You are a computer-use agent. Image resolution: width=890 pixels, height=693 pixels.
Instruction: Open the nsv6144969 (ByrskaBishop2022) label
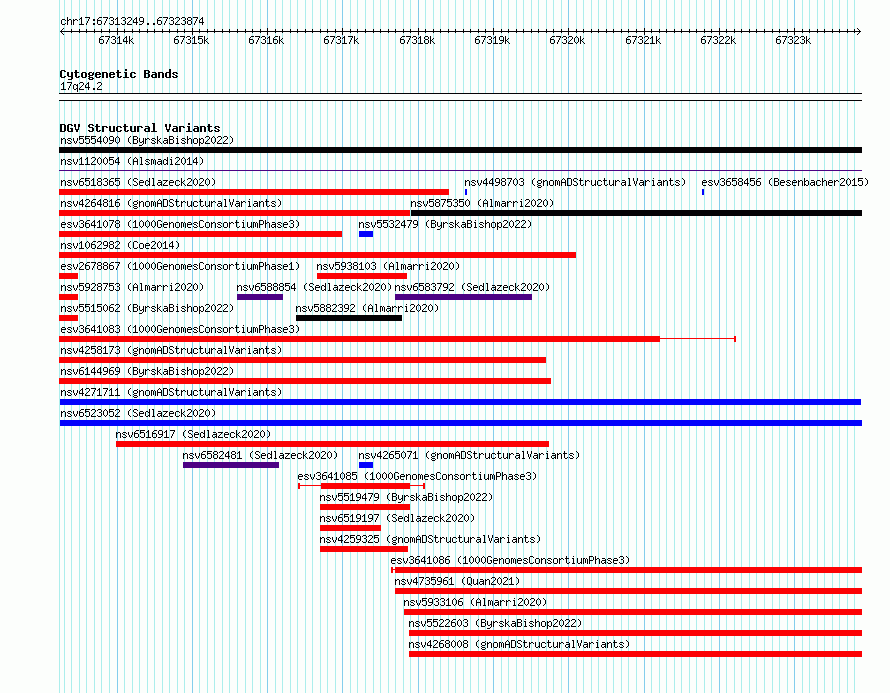(147, 371)
